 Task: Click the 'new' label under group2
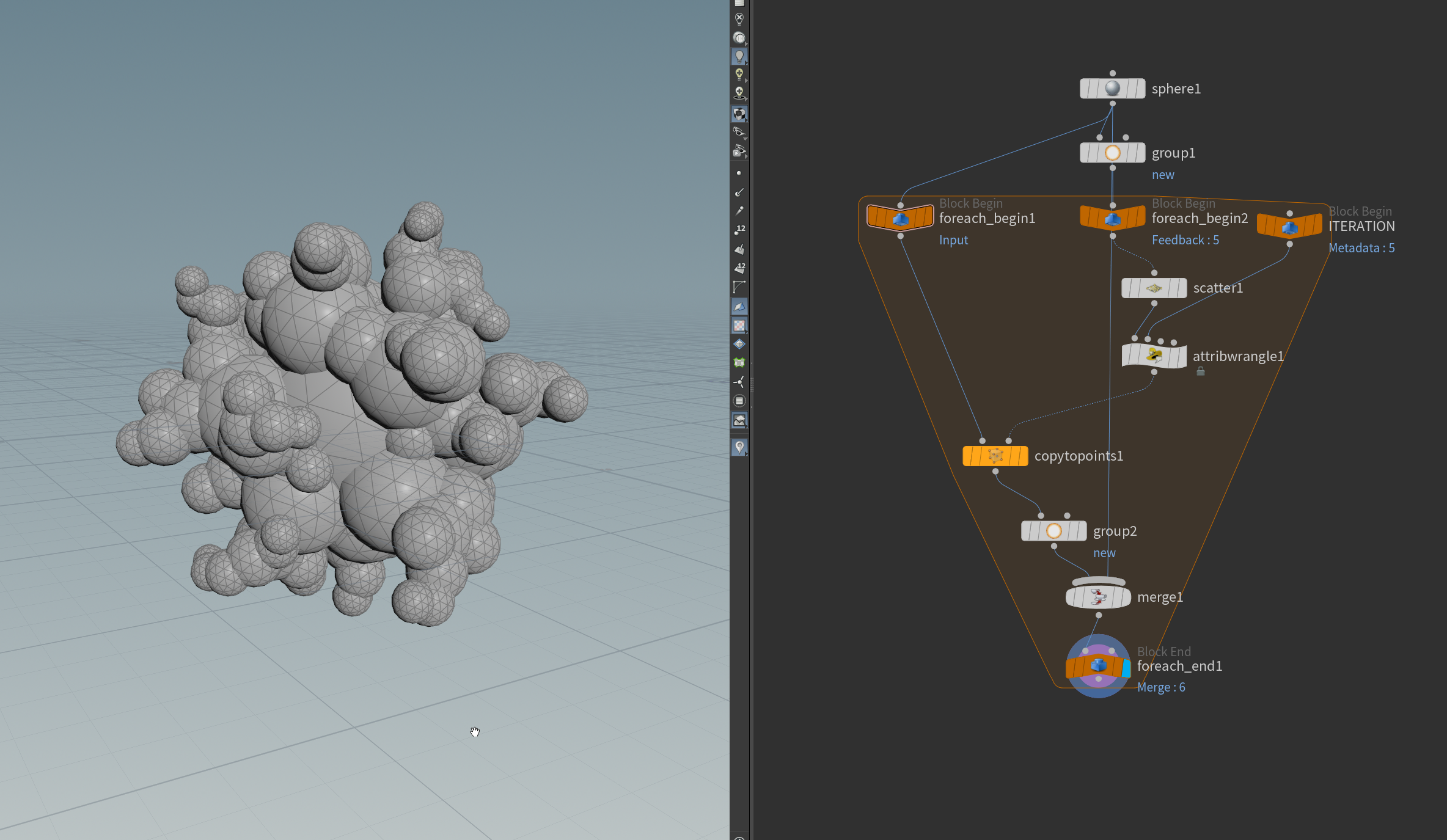pyautogui.click(x=1104, y=553)
